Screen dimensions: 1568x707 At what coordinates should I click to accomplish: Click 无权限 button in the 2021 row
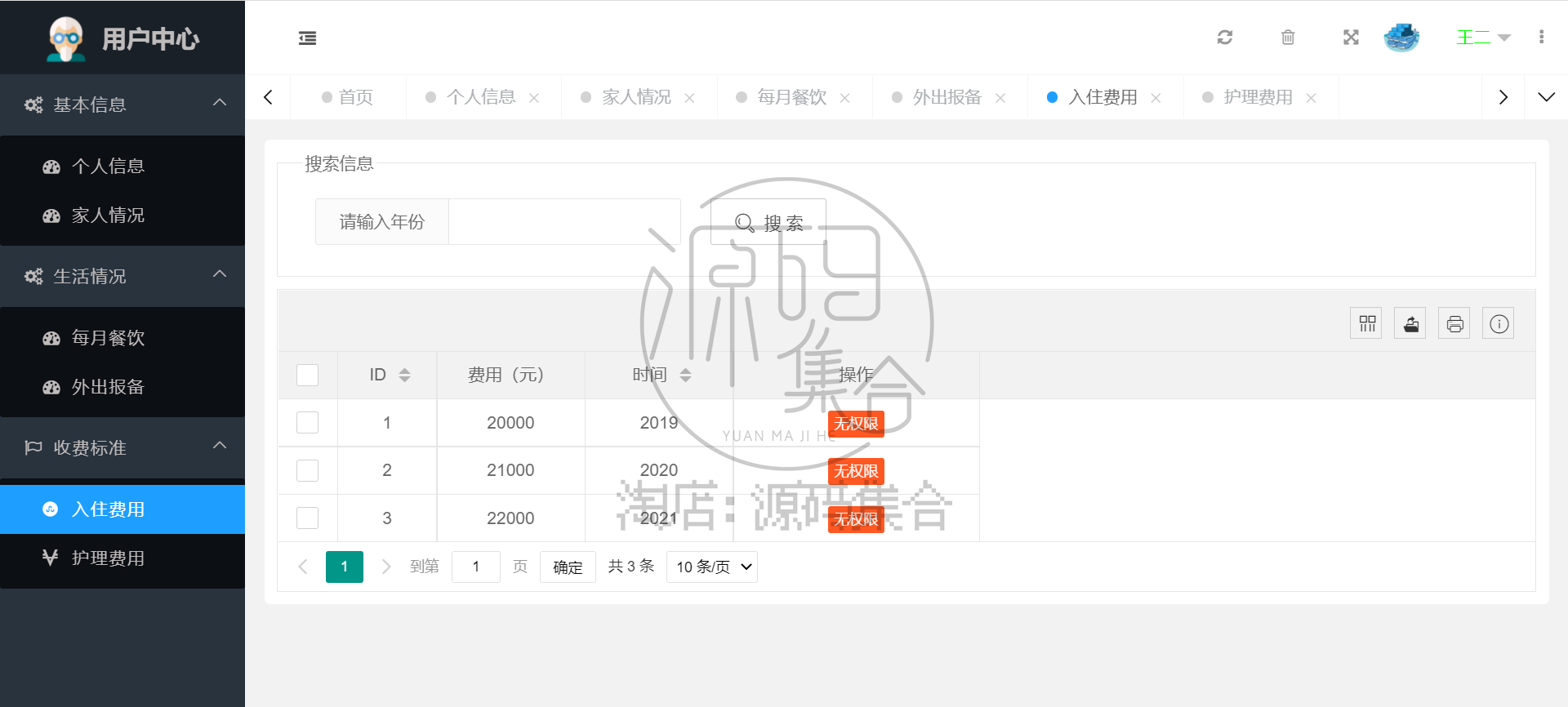tap(856, 519)
